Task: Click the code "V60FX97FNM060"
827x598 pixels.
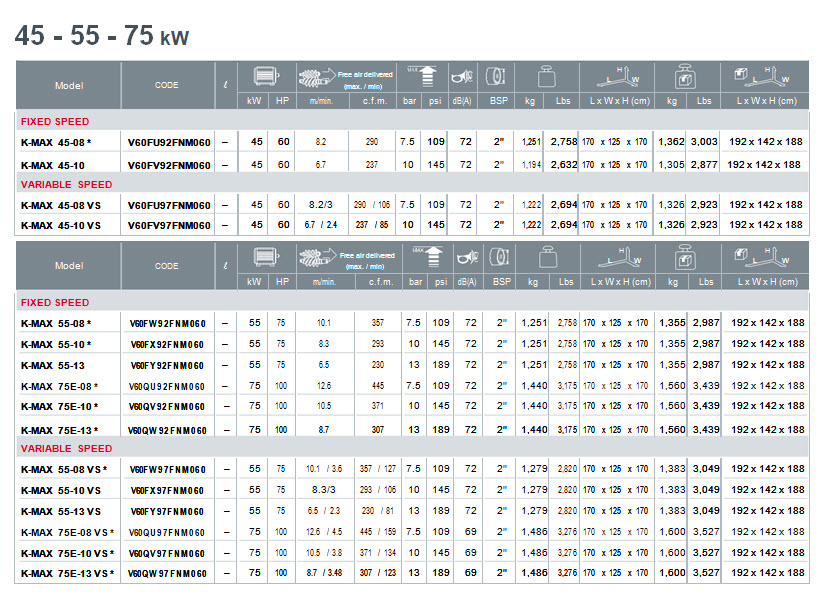Action: (167, 490)
